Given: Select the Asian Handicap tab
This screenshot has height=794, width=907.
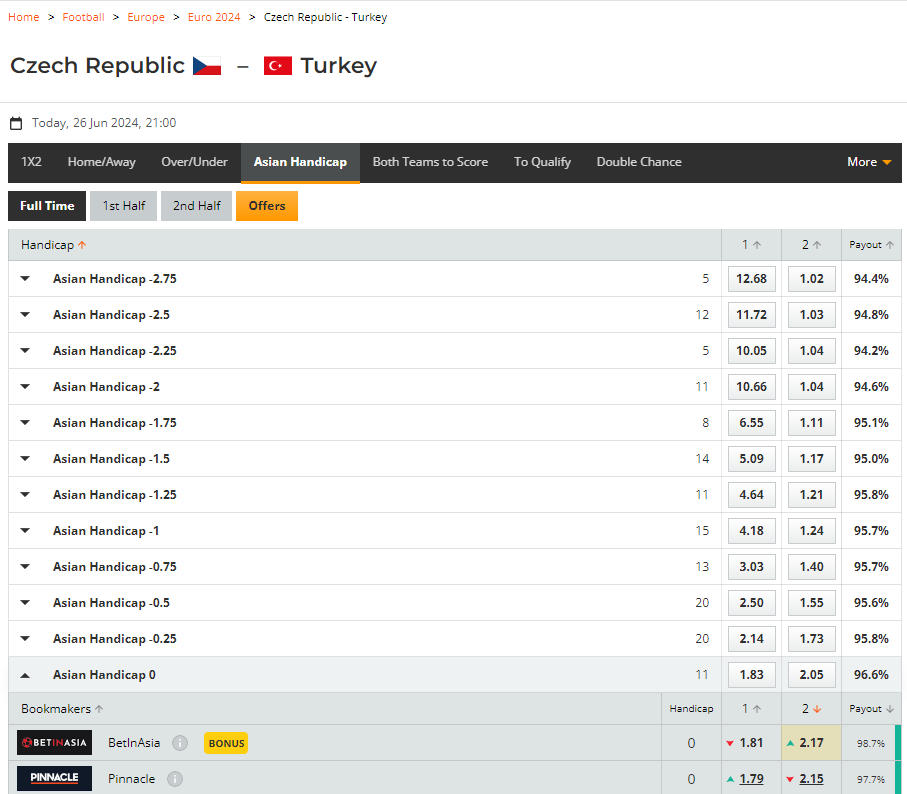Looking at the screenshot, I should click(x=300, y=163).
